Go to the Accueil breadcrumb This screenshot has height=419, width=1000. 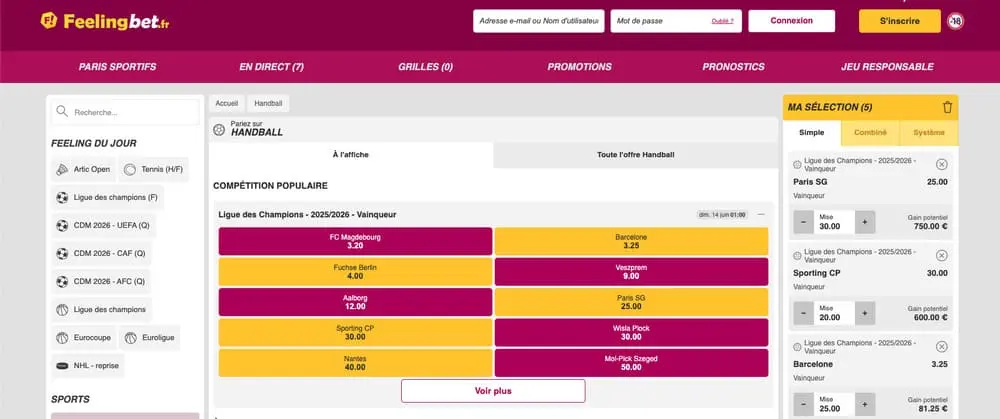tap(226, 103)
